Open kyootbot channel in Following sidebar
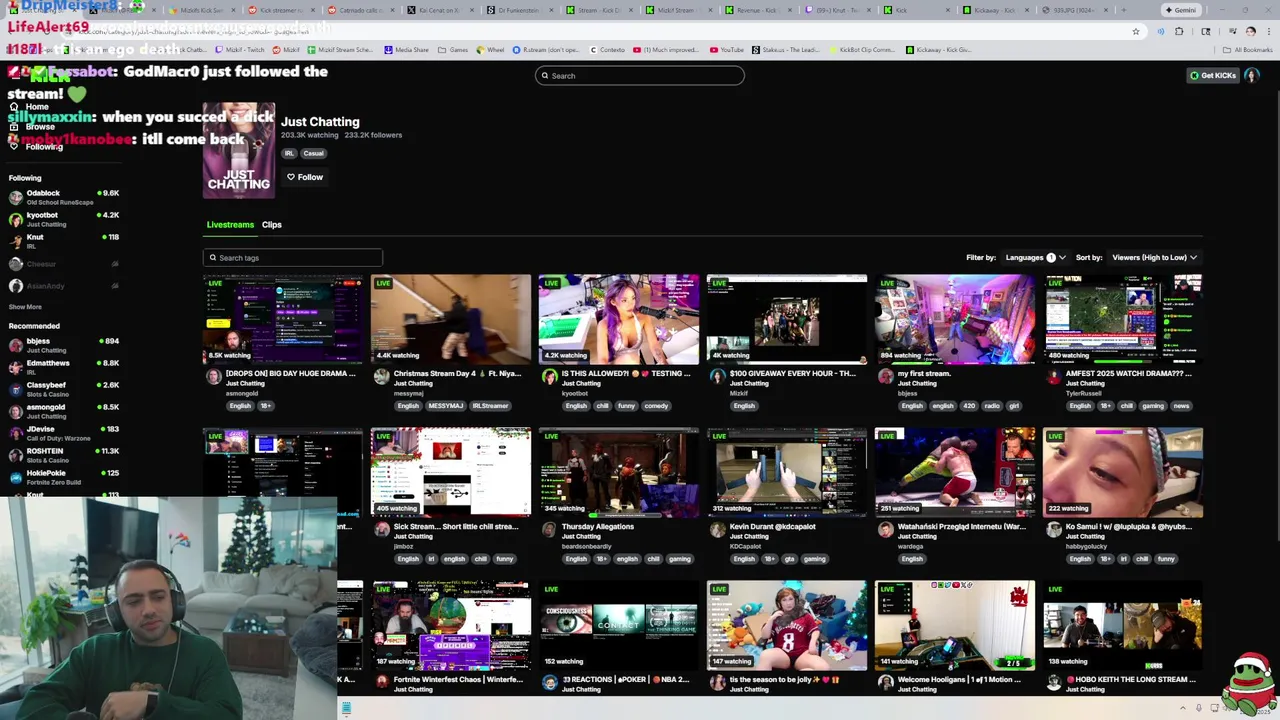Viewport: 1280px width, 720px height. pos(64,219)
